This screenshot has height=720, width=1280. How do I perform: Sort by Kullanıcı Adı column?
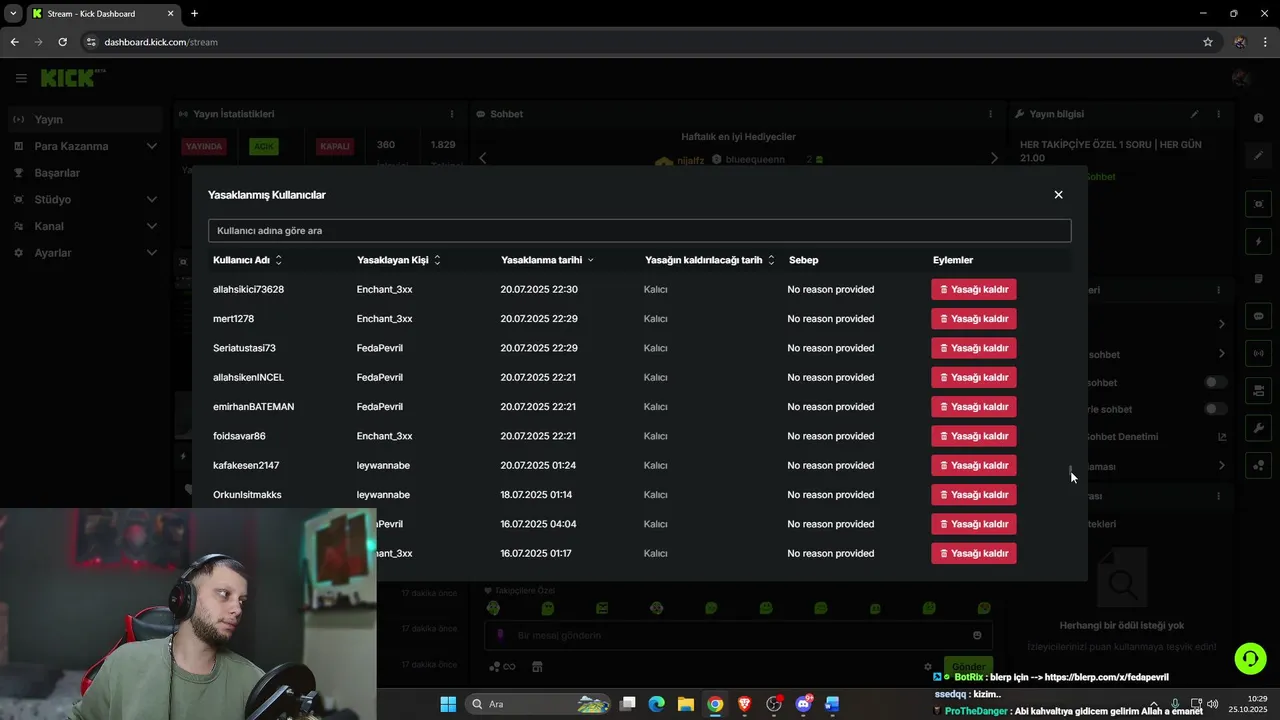[248, 260]
